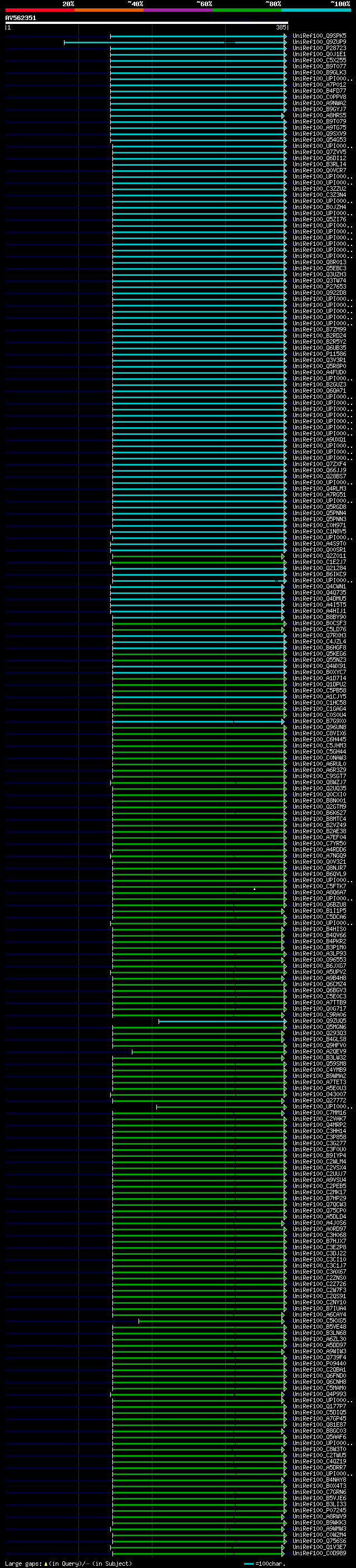The height and width of the screenshot is (1568, 356).
Task: Pick the UniRef100_C8W3T0 label
Action: tap(319, 1450)
